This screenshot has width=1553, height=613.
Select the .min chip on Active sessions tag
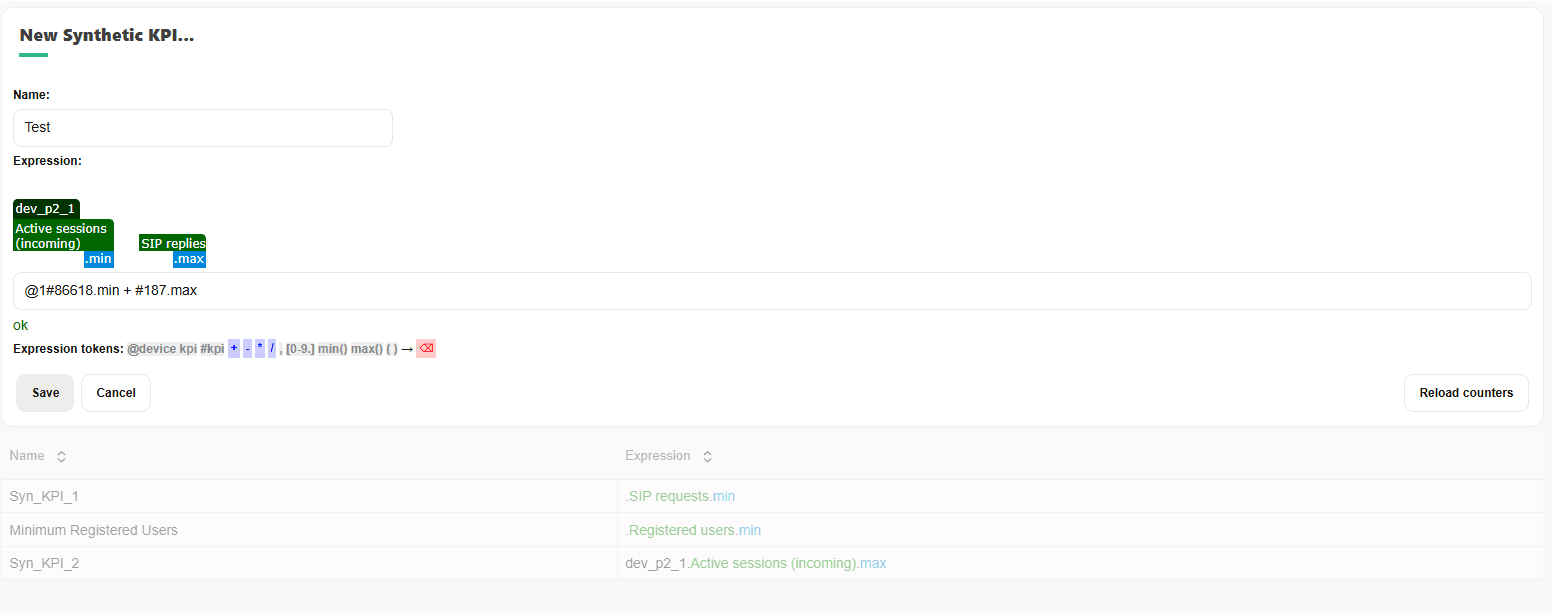(98, 258)
